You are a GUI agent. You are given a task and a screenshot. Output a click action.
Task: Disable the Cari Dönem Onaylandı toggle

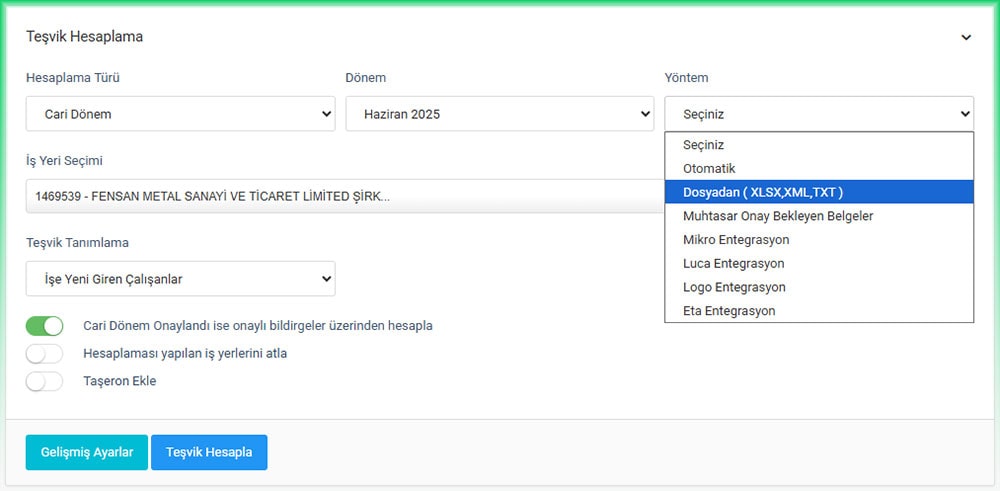click(x=45, y=326)
